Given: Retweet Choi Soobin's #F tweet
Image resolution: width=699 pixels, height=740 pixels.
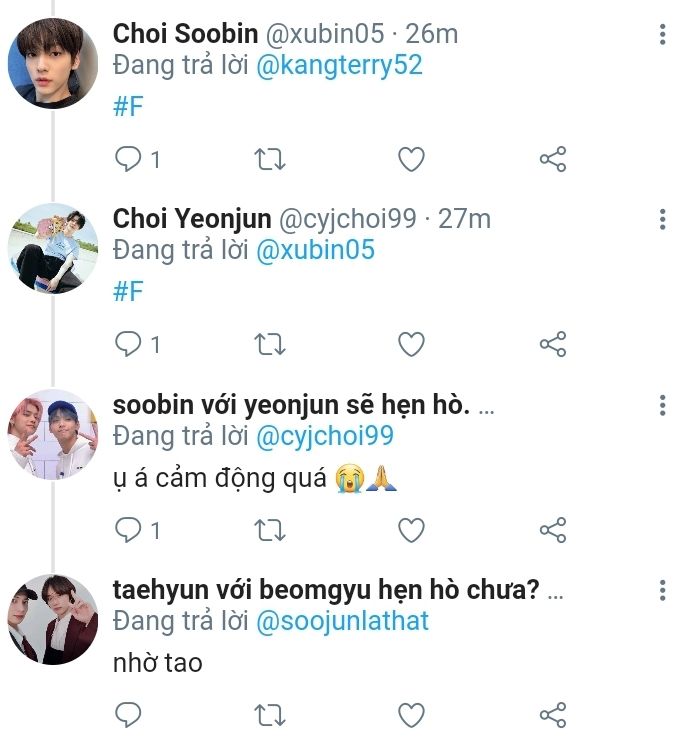Looking at the screenshot, I should pyautogui.click(x=271, y=159).
